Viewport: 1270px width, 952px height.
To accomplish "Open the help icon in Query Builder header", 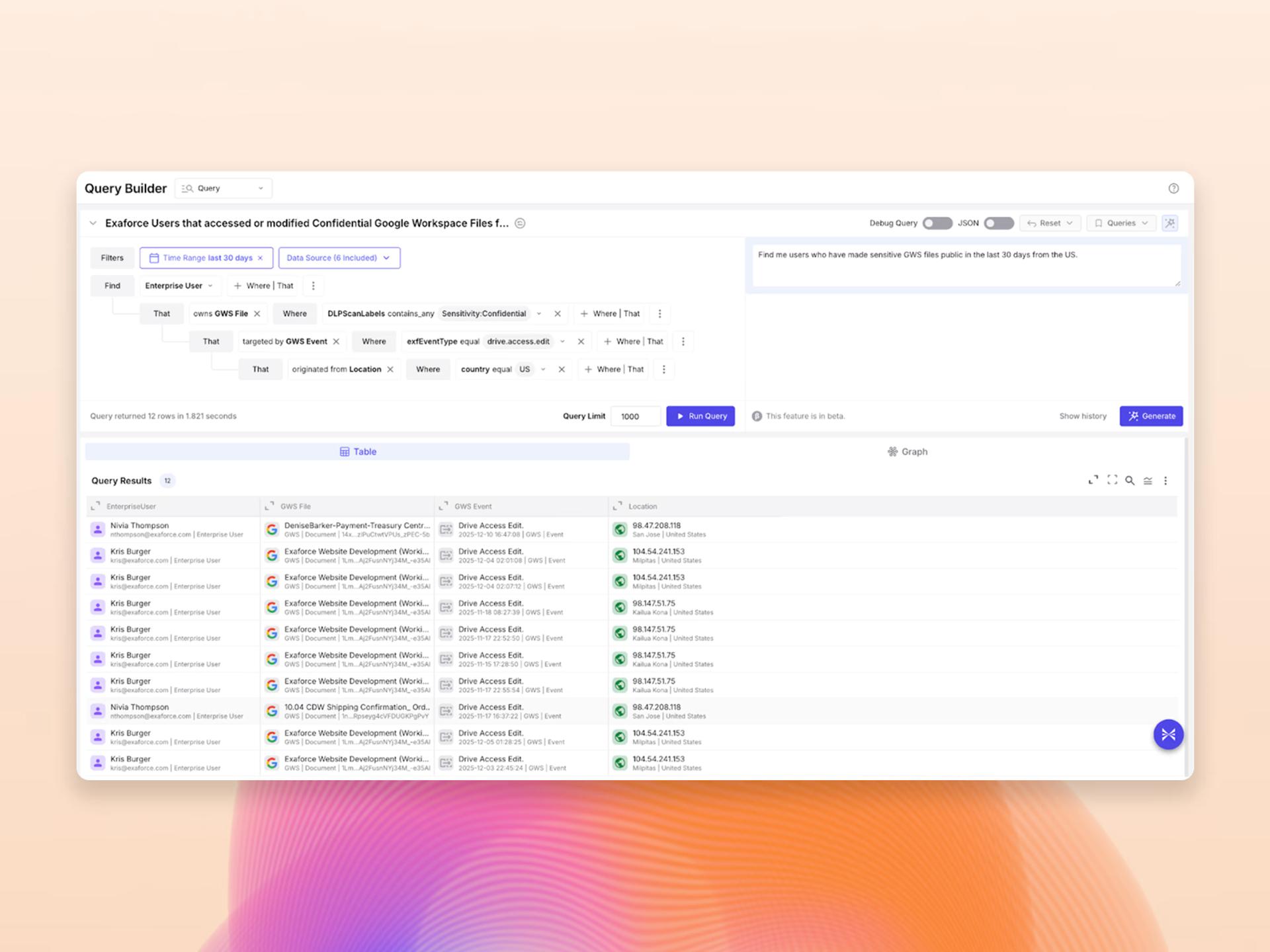I will click(1173, 188).
